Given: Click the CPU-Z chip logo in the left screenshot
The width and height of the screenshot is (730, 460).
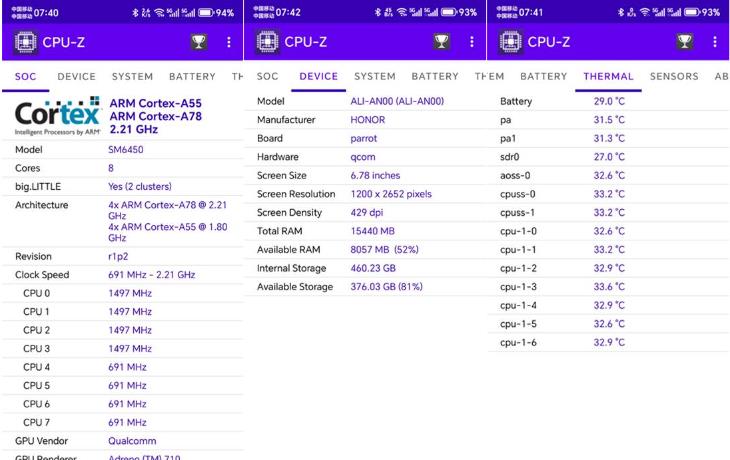Looking at the screenshot, I should pyautogui.click(x=26, y=42).
